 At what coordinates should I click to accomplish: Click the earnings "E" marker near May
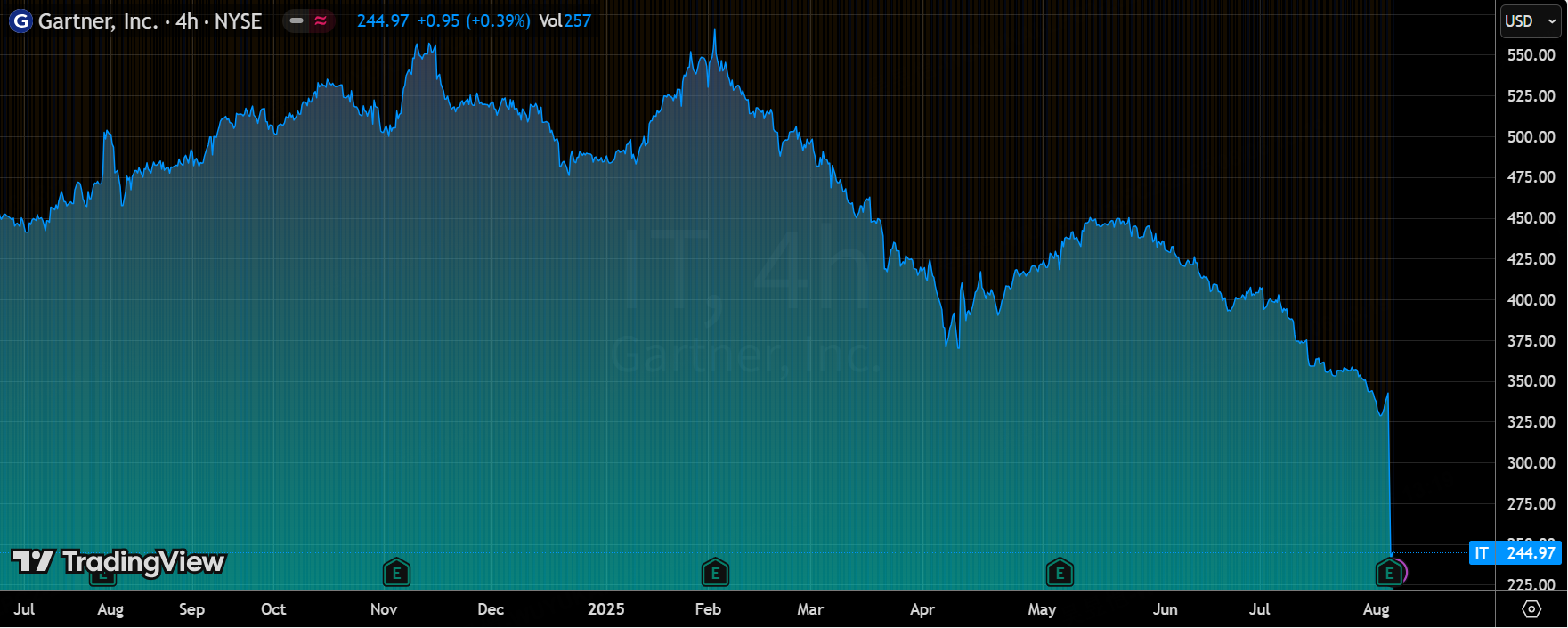click(x=1060, y=573)
